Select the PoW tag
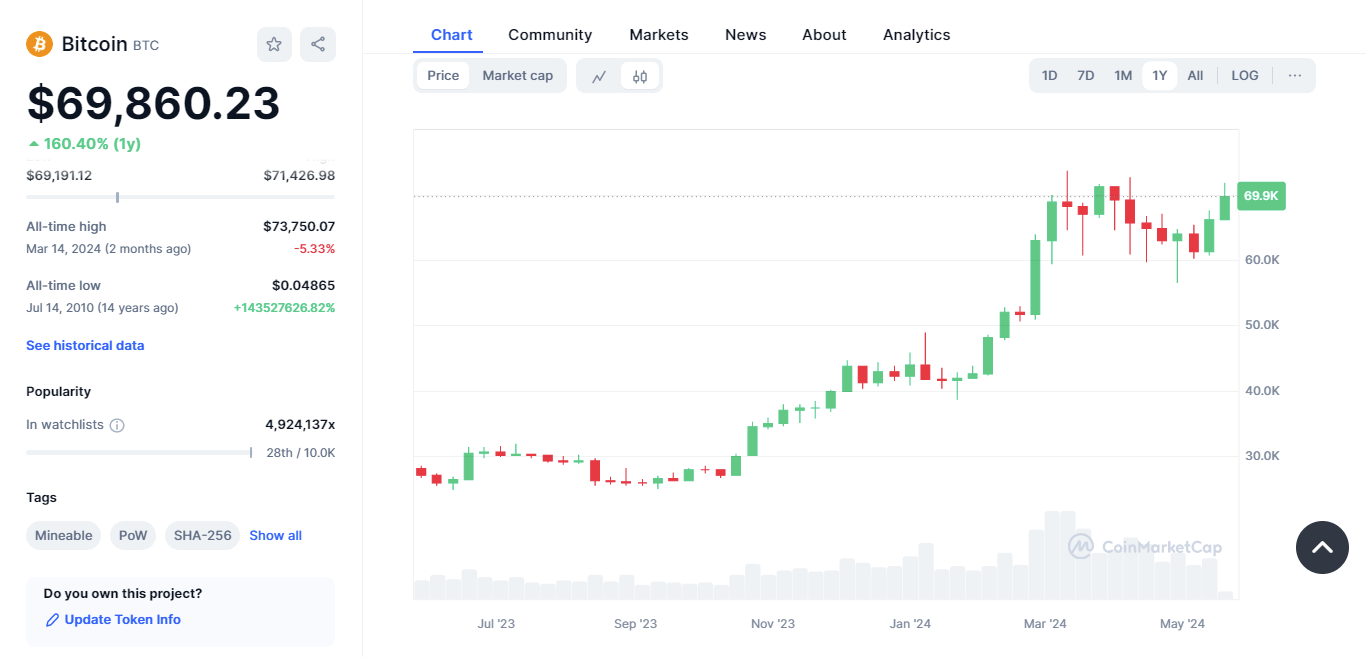This screenshot has width=1366, height=657. point(133,536)
